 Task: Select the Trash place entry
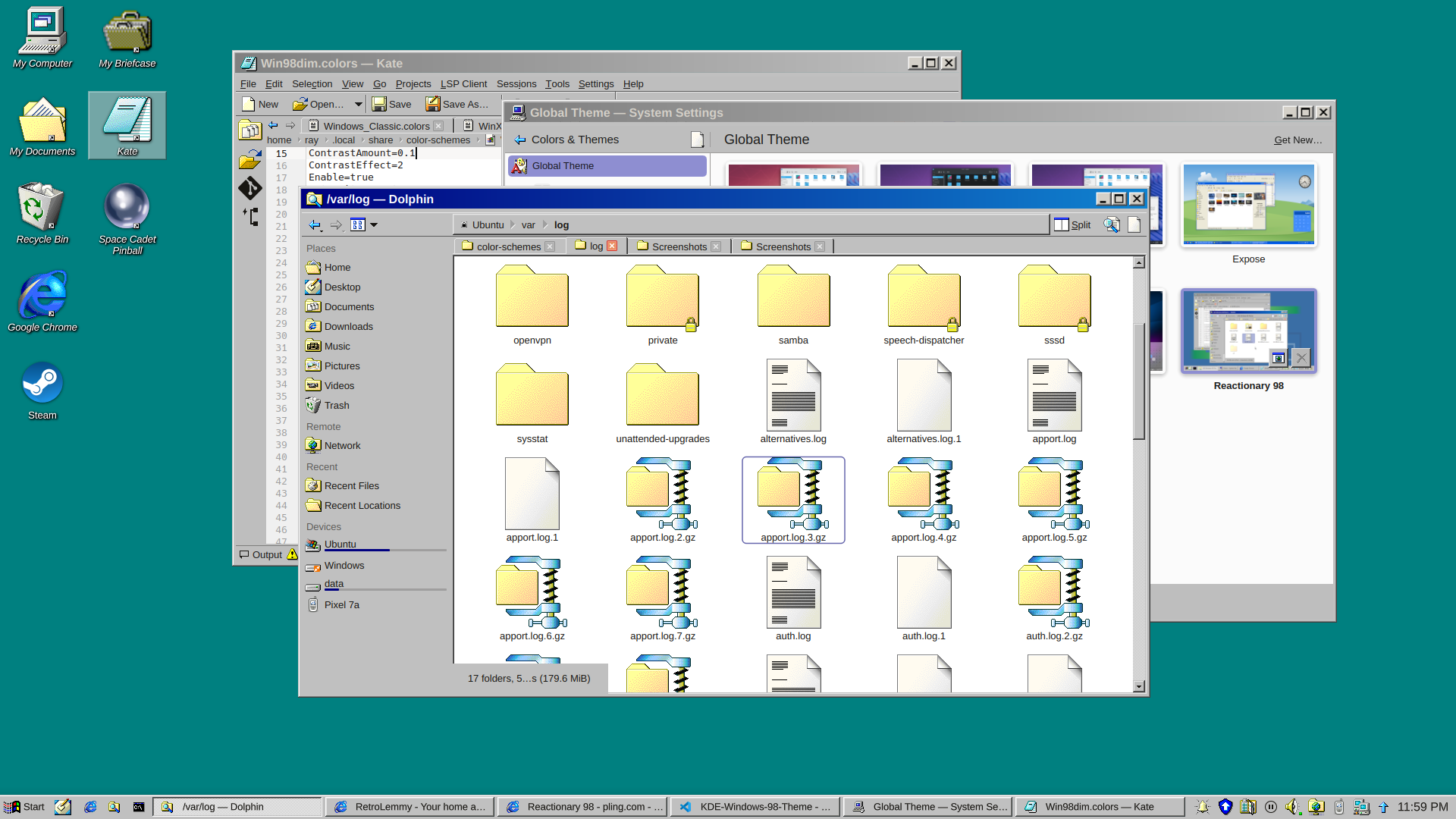click(x=336, y=406)
